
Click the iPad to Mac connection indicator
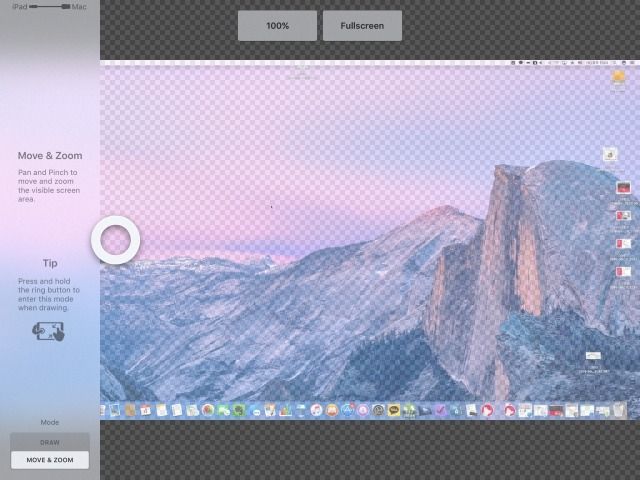(x=49, y=7)
